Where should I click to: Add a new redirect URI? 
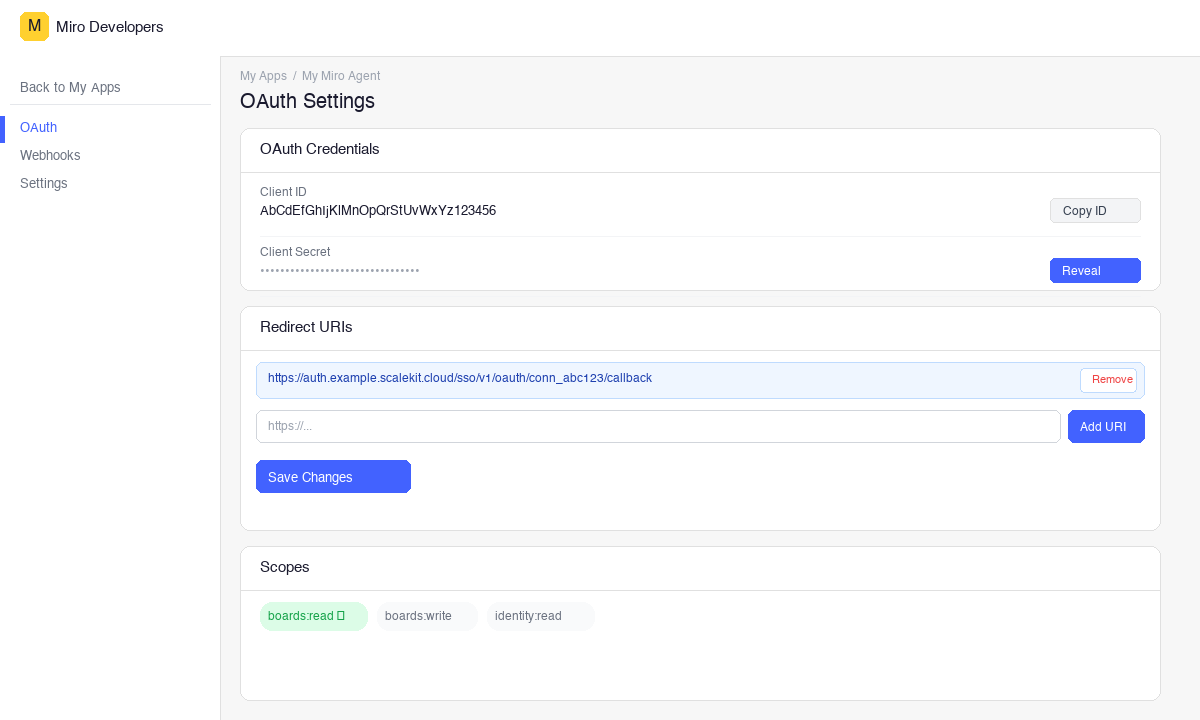1106,426
